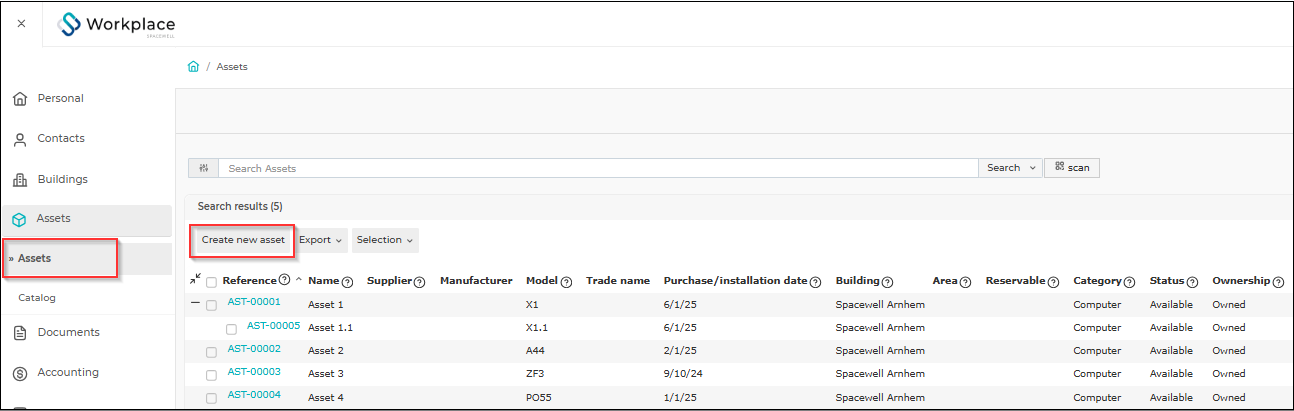1294x411 pixels.
Task: Open the AST-00003 asset link
Action: coord(254,372)
